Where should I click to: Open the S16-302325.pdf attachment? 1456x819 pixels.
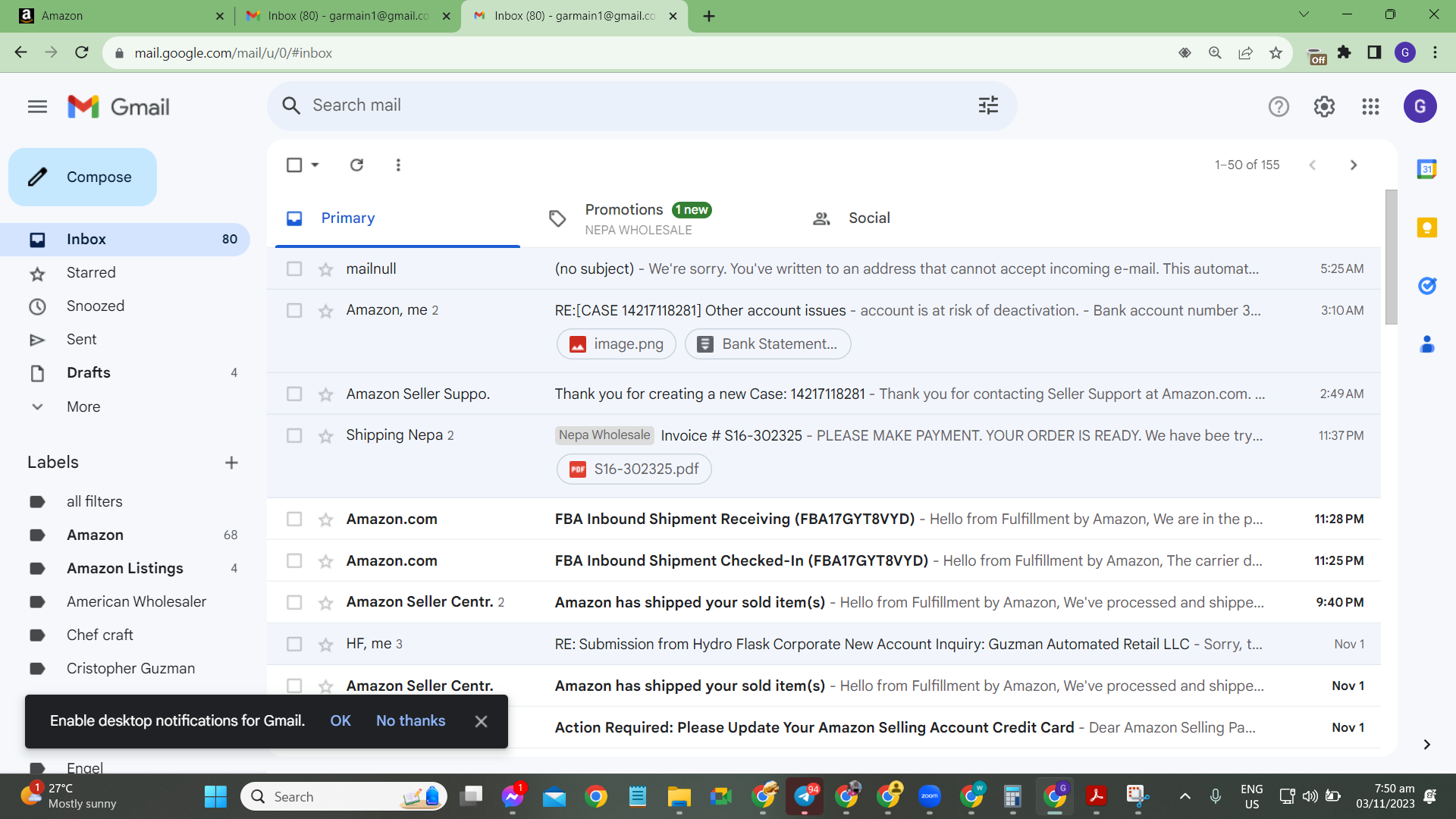634,469
